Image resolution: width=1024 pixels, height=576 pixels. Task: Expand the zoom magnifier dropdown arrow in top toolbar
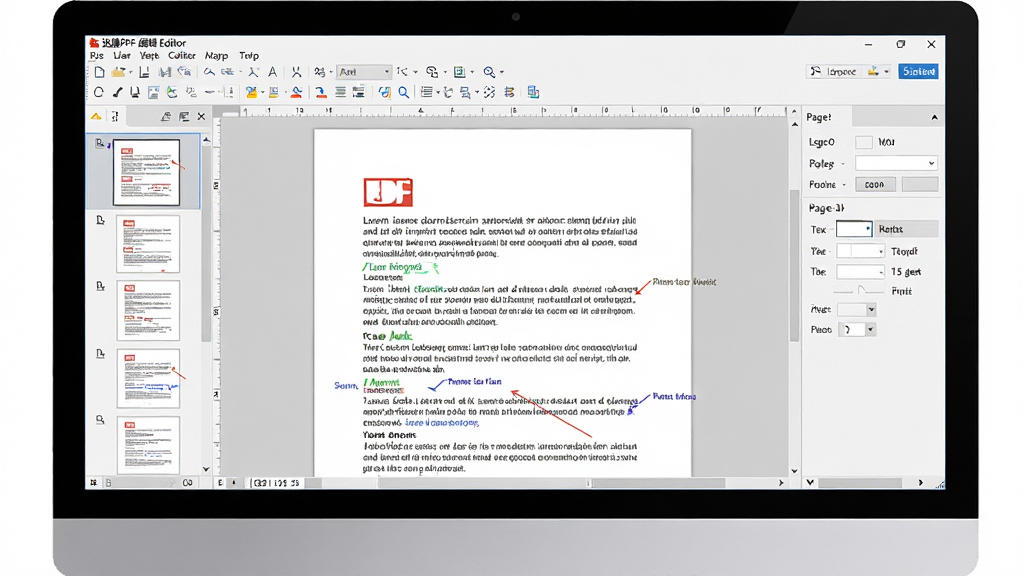(502, 72)
